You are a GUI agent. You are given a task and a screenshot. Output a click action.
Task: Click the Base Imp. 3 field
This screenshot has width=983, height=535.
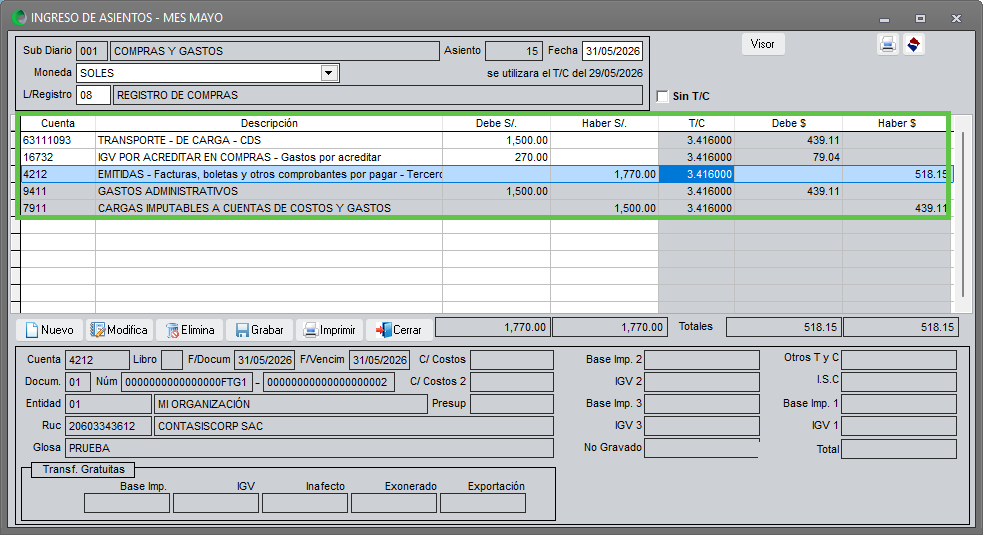point(702,404)
